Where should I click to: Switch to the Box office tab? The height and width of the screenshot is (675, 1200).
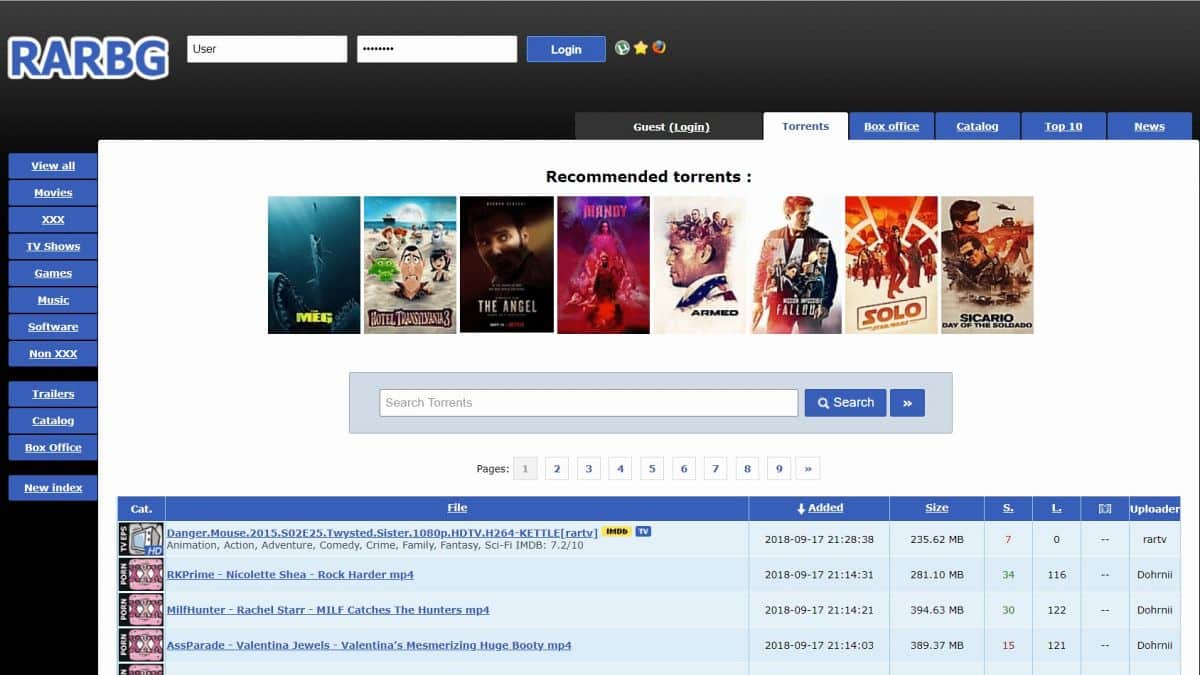[x=891, y=126]
